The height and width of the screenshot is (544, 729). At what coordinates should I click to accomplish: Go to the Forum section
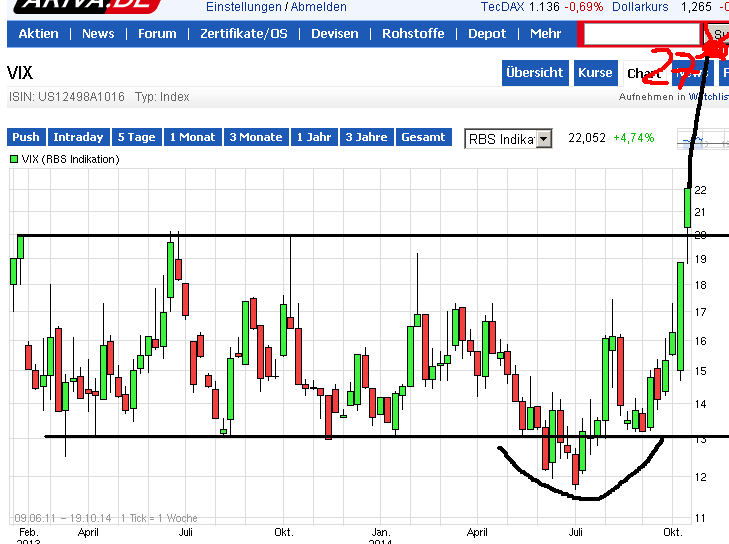(x=157, y=33)
